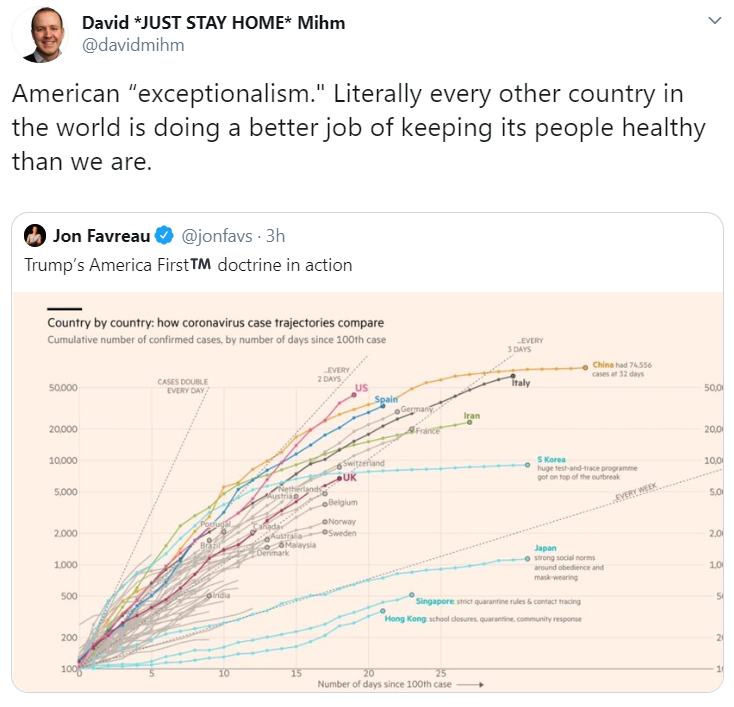Image resolution: width=734 pixels, height=707 pixels.
Task: Open the Jon Favreau display name
Action: [100, 236]
